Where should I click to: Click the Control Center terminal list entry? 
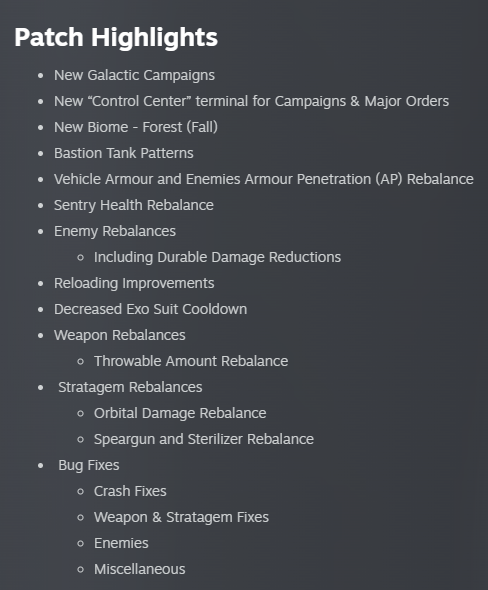(x=251, y=101)
